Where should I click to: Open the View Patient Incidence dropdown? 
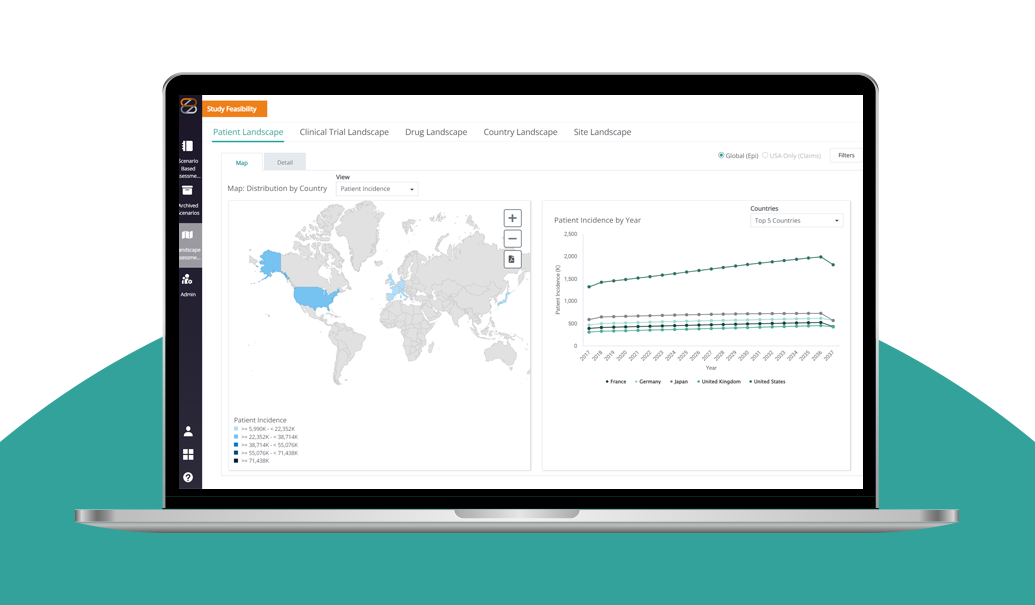tap(377, 189)
